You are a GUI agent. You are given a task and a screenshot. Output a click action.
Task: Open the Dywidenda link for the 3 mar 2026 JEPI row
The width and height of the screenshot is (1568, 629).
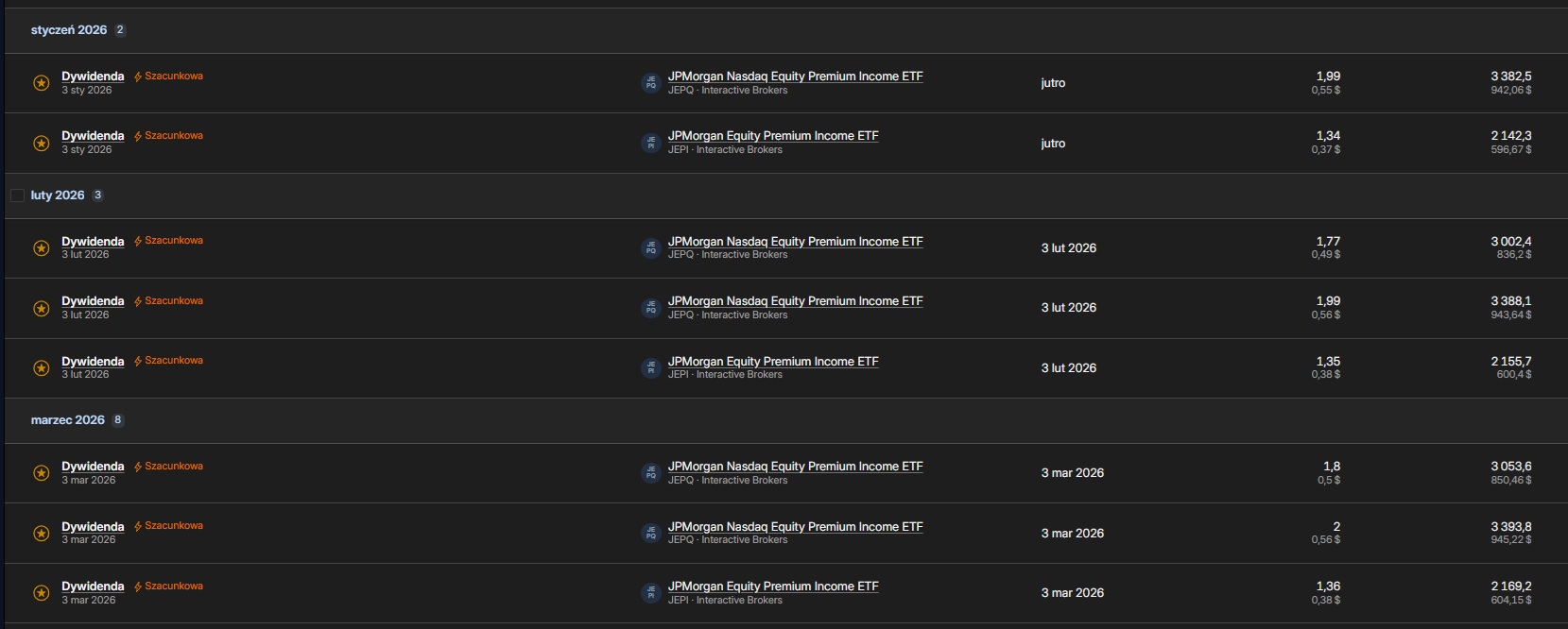93,586
